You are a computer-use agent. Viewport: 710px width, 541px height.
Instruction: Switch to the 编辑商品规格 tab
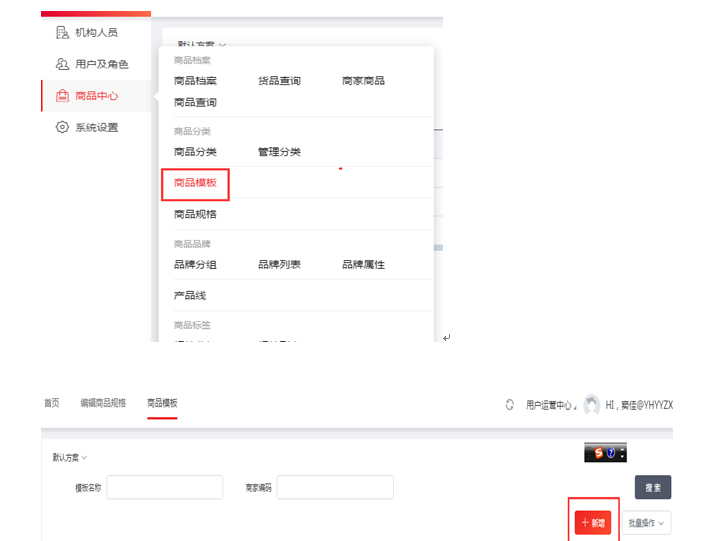[103, 403]
